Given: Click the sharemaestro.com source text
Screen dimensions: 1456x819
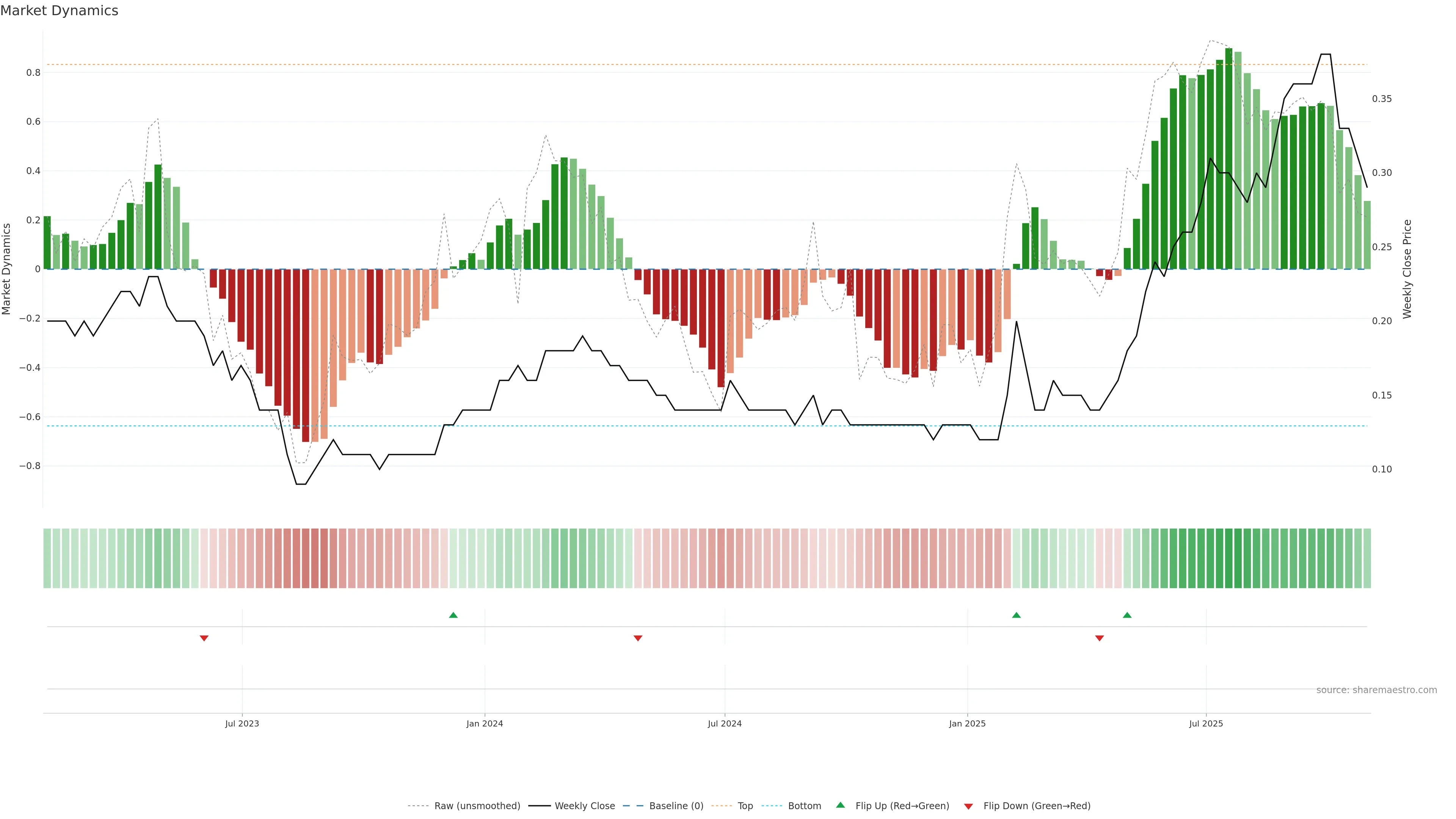Looking at the screenshot, I should point(1376,690).
